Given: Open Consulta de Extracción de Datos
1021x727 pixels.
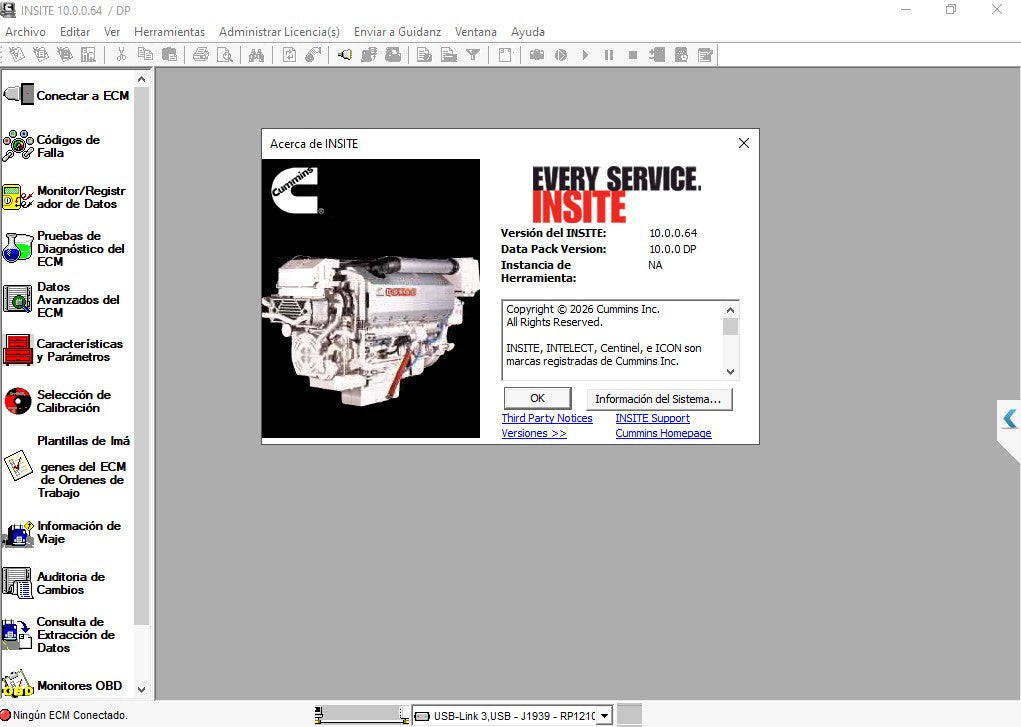Looking at the screenshot, I should (x=59, y=634).
